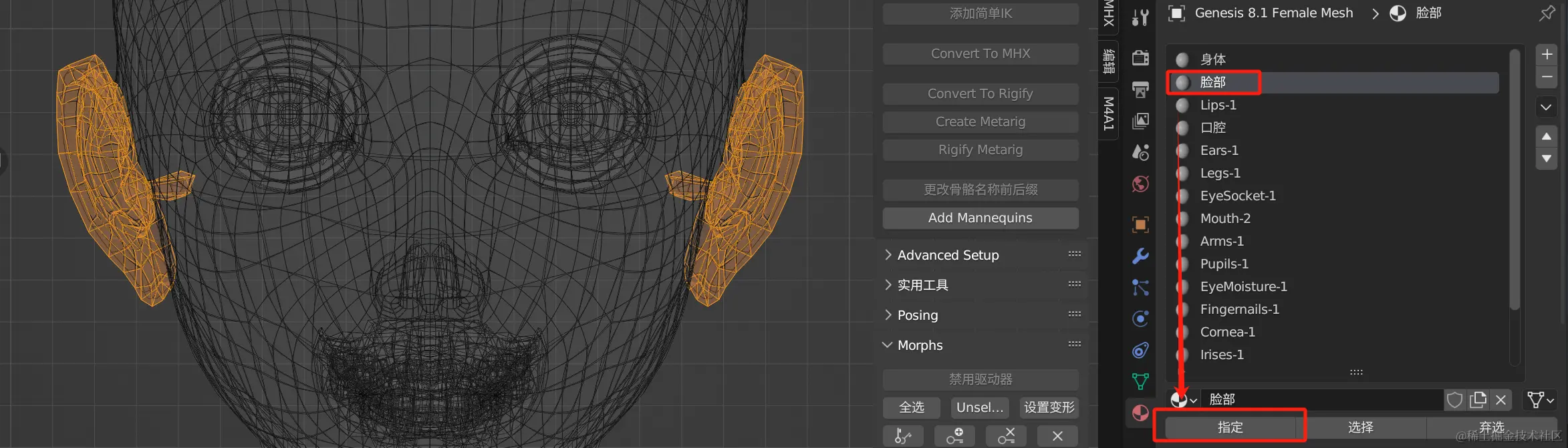The height and width of the screenshot is (448, 1568).
Task: Click the add-key icon under Morphs
Action: pyautogui.click(x=955, y=436)
